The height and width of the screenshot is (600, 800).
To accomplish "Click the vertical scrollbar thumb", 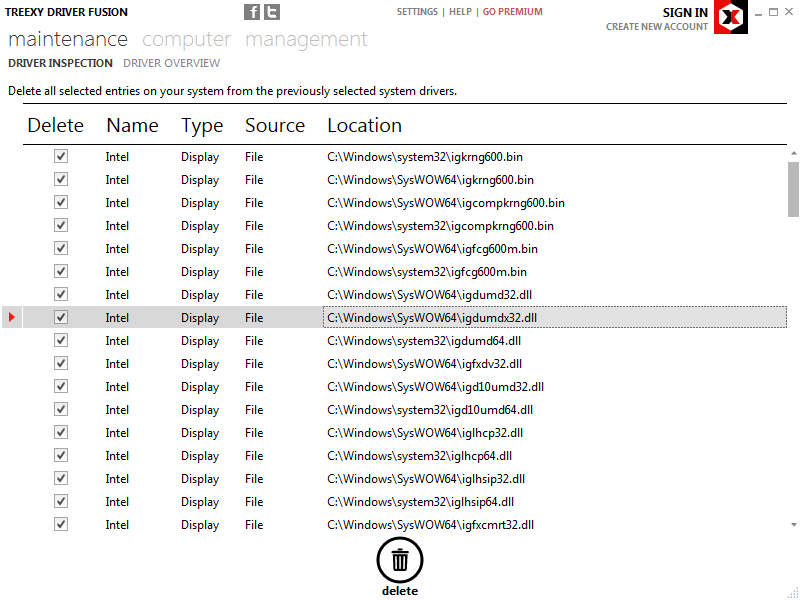I will [793, 189].
